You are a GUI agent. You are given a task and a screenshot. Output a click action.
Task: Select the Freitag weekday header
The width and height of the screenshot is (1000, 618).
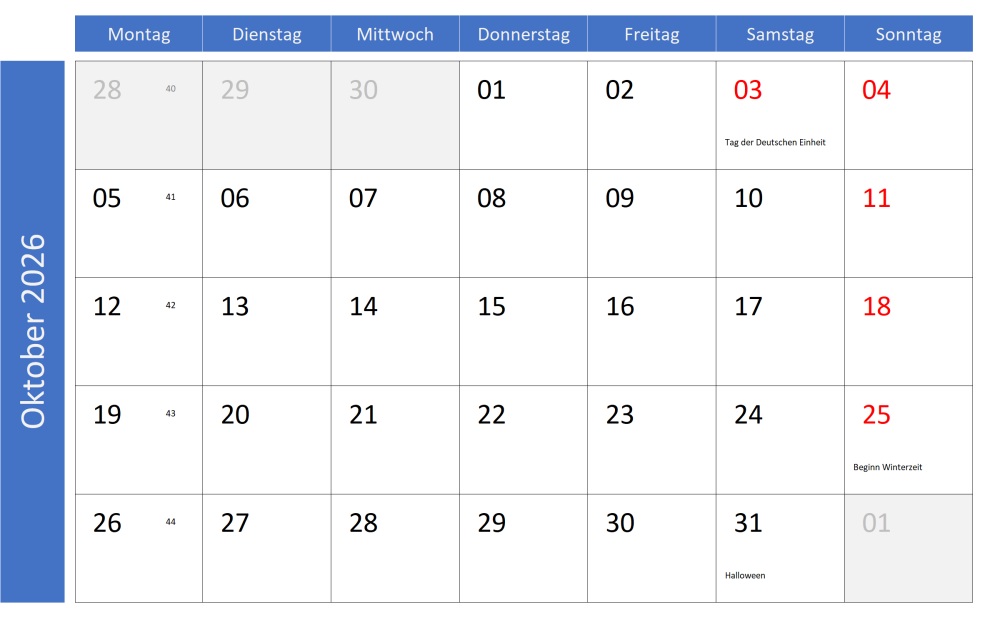(x=651, y=34)
